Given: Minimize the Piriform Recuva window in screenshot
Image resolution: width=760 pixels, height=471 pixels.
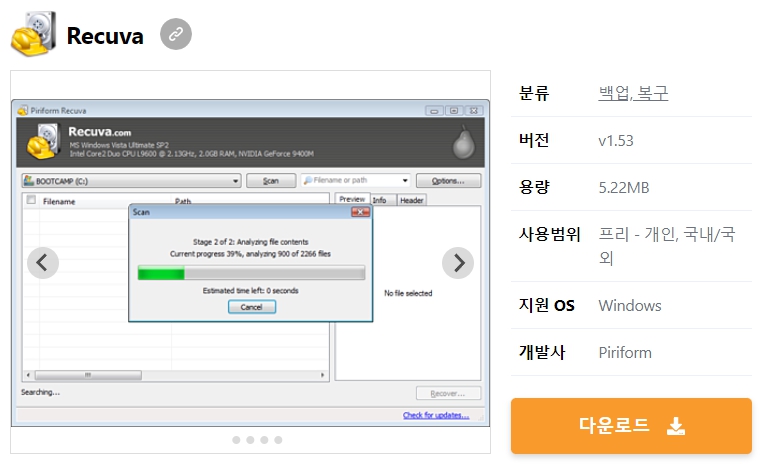Looking at the screenshot, I should (x=434, y=110).
